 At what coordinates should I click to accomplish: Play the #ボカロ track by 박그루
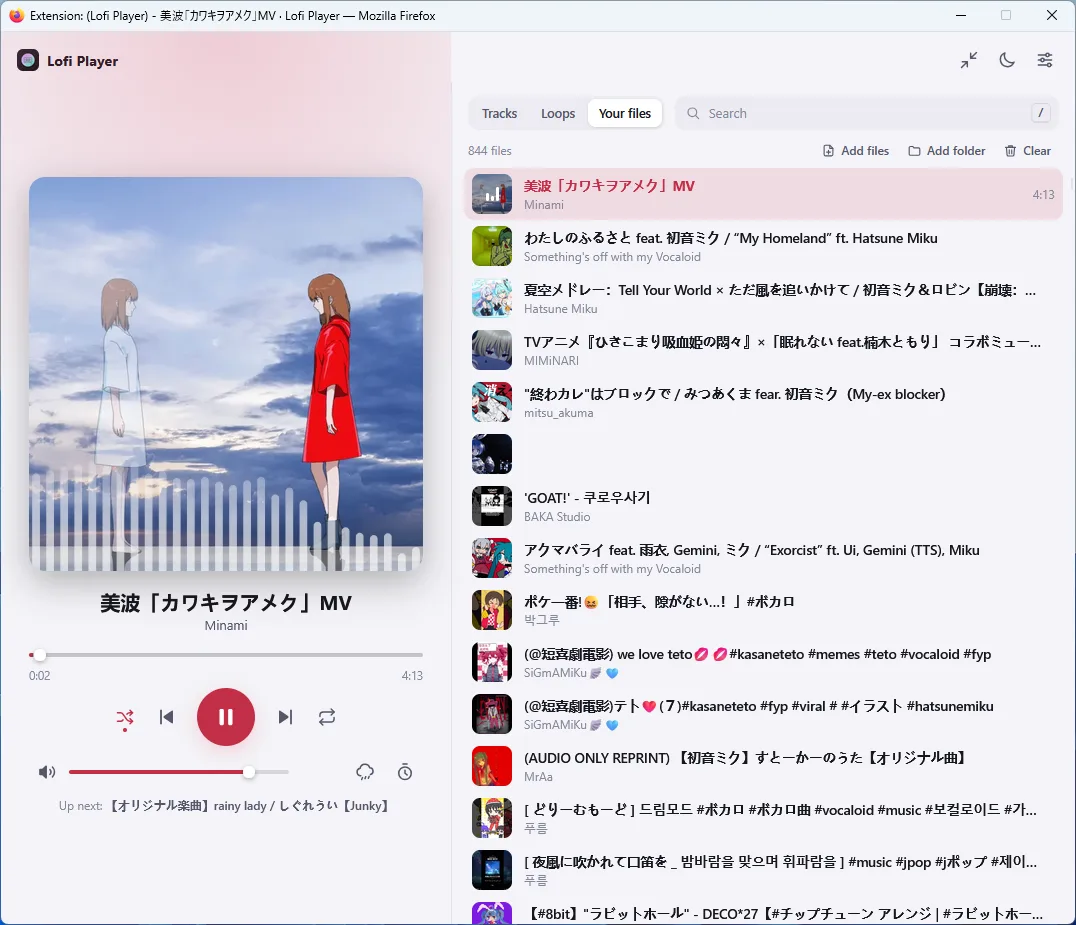(763, 611)
